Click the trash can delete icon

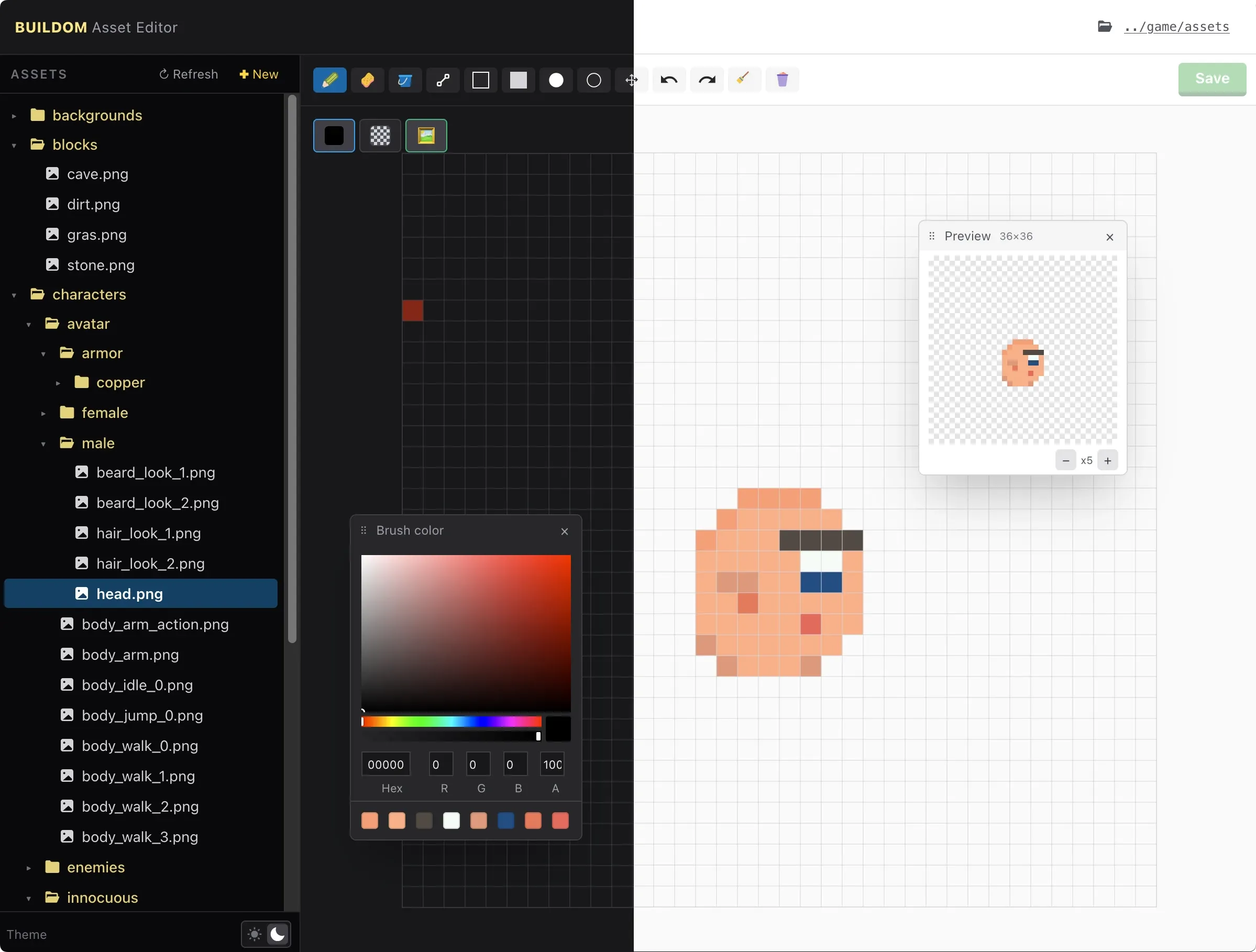[783, 80]
